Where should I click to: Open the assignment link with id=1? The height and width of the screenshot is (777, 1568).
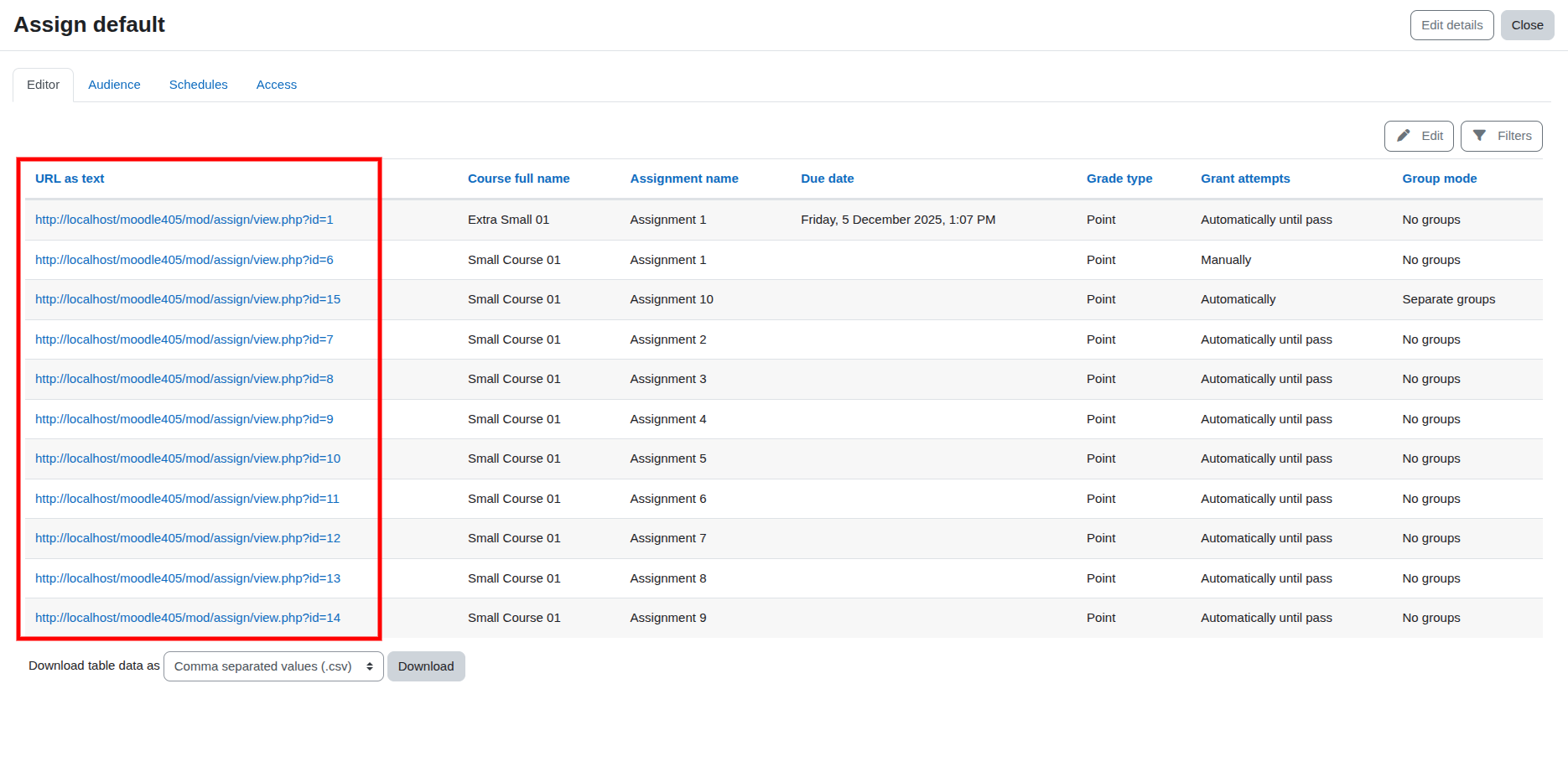tap(184, 220)
